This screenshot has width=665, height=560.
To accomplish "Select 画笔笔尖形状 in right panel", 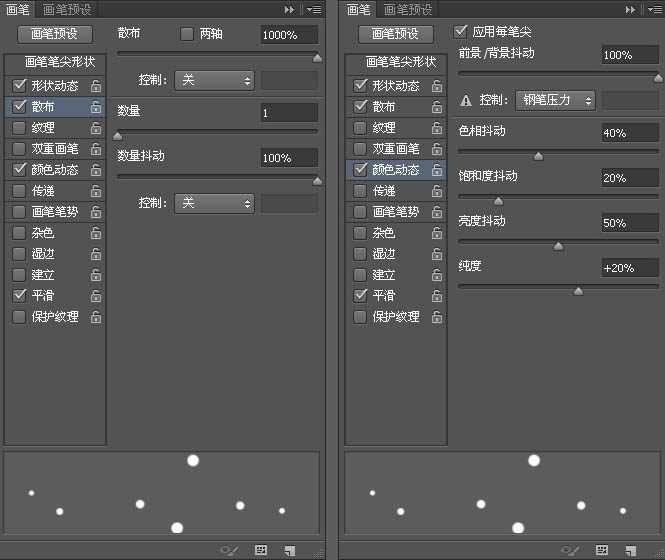I will (x=396, y=62).
